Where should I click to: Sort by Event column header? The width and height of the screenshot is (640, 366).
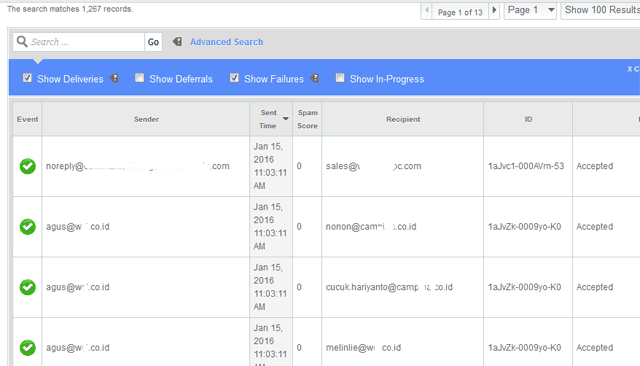[27, 119]
